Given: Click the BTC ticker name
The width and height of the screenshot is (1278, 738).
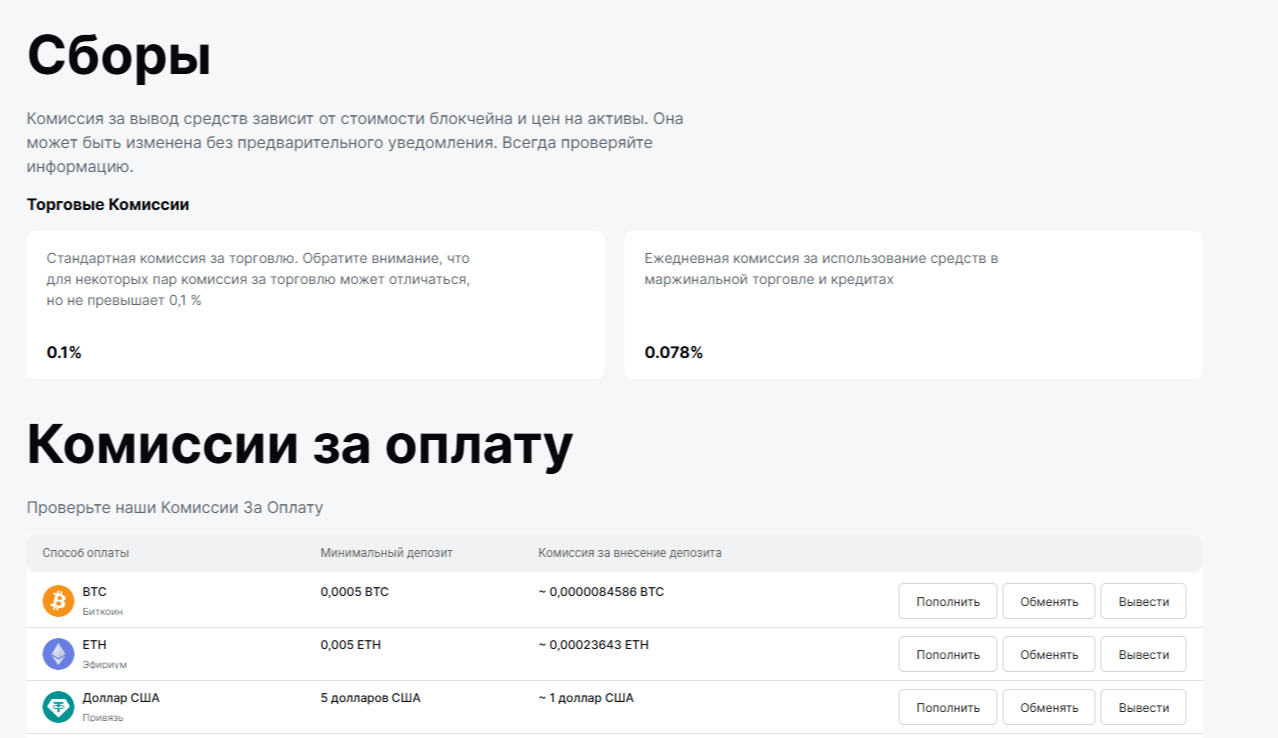Looking at the screenshot, I should click(95, 592).
